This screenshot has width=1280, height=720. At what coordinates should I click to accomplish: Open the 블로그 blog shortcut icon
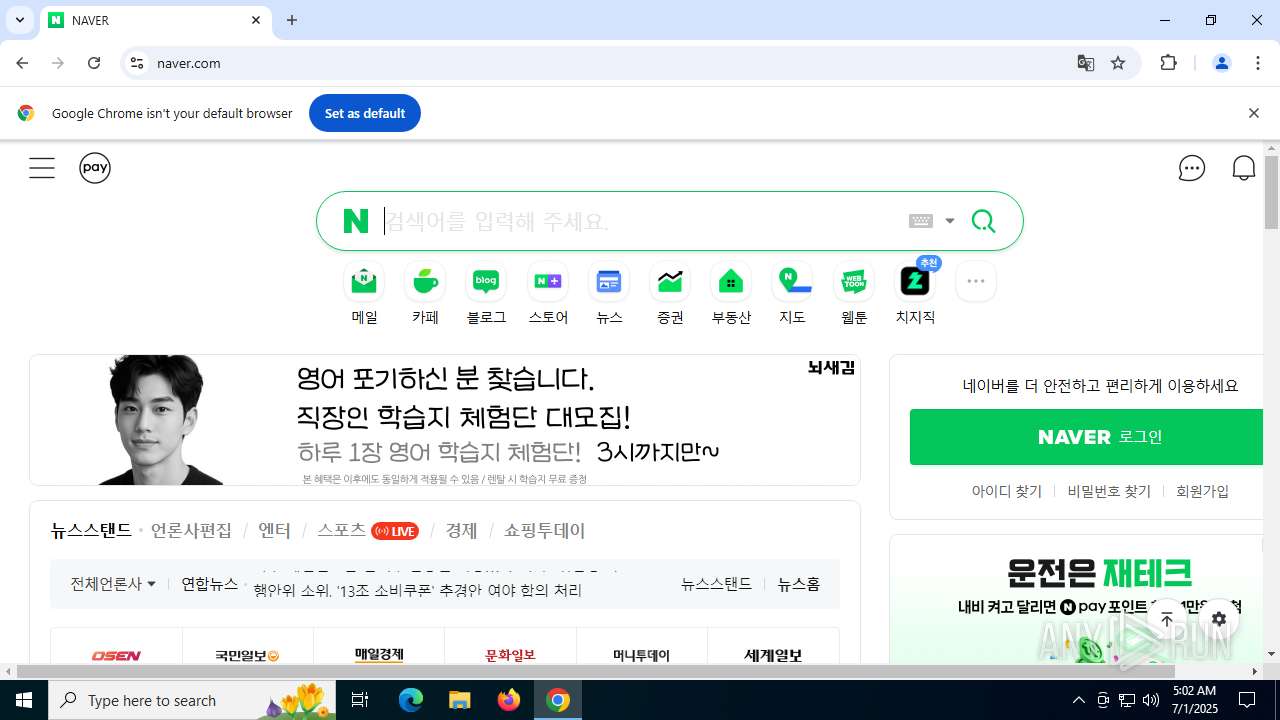[x=486, y=282]
